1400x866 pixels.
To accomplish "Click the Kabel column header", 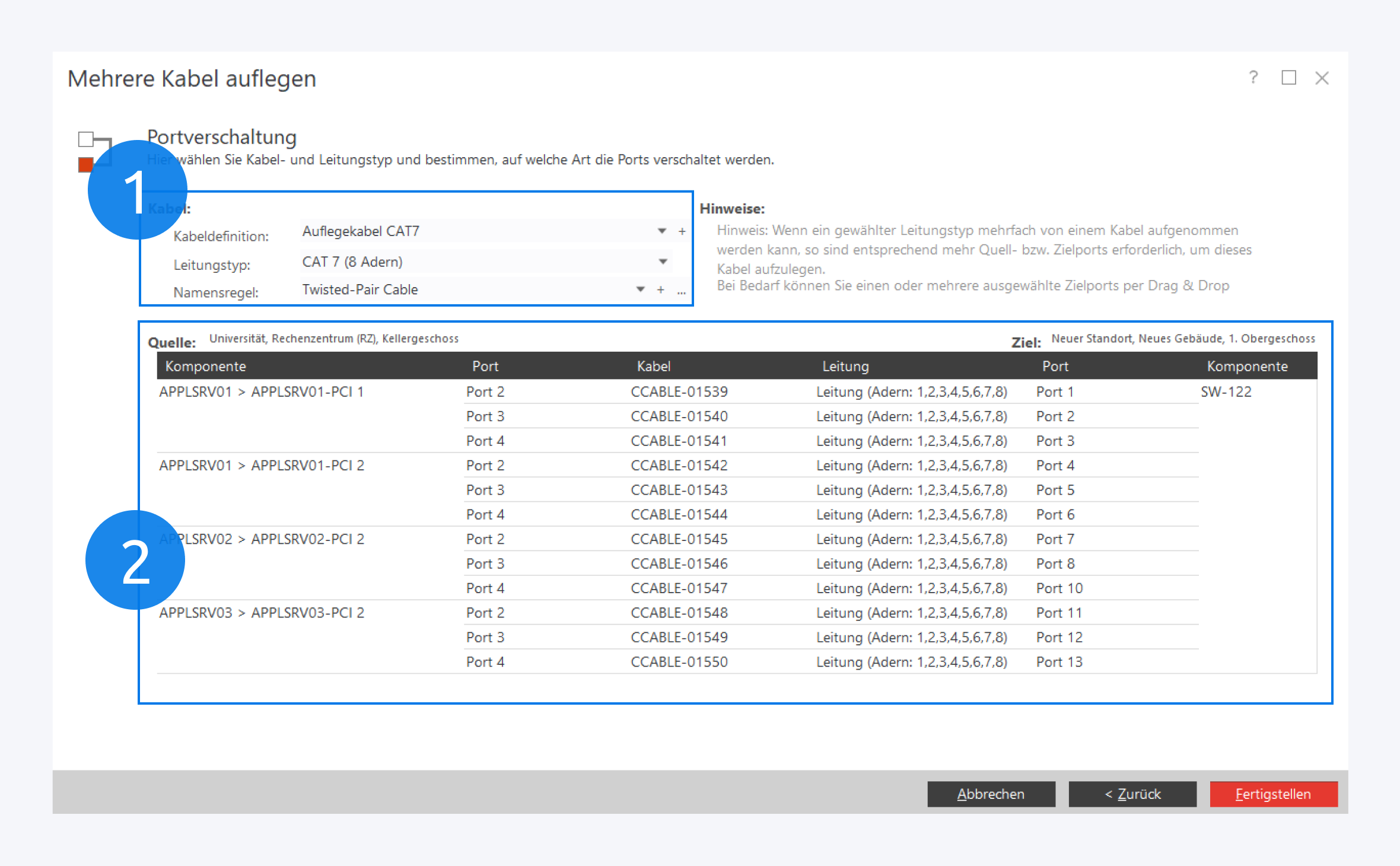I will click(653, 366).
